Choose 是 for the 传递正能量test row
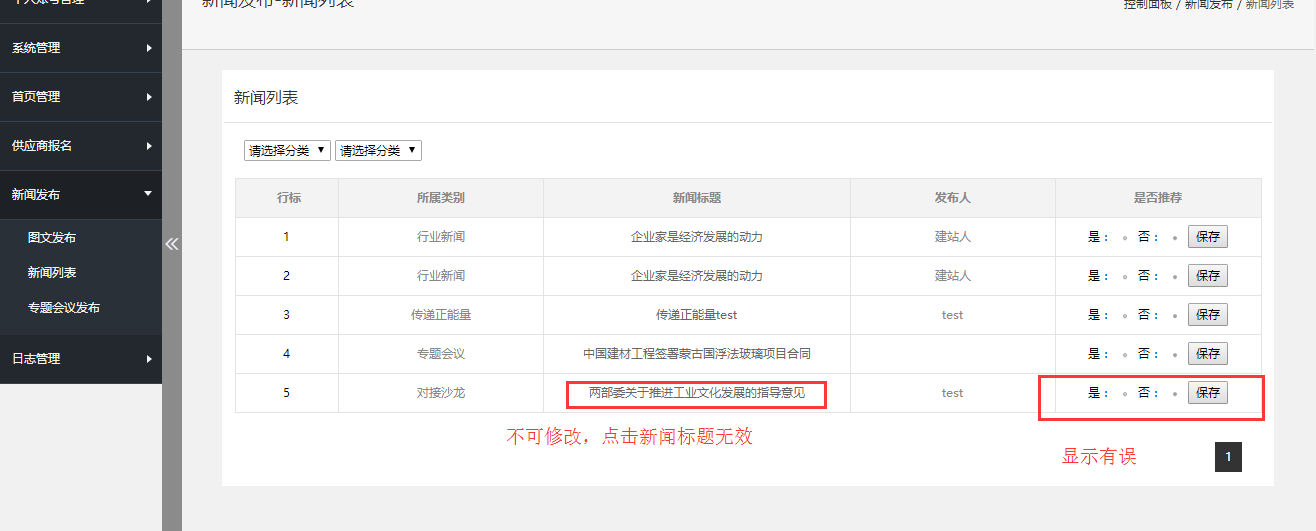The width and height of the screenshot is (1316, 531). 1125,316
